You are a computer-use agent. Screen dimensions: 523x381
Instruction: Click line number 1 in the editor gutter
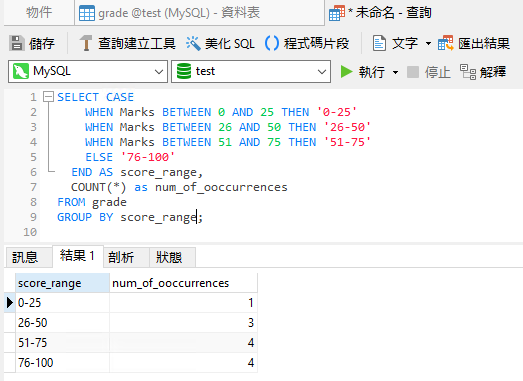tap(33, 97)
